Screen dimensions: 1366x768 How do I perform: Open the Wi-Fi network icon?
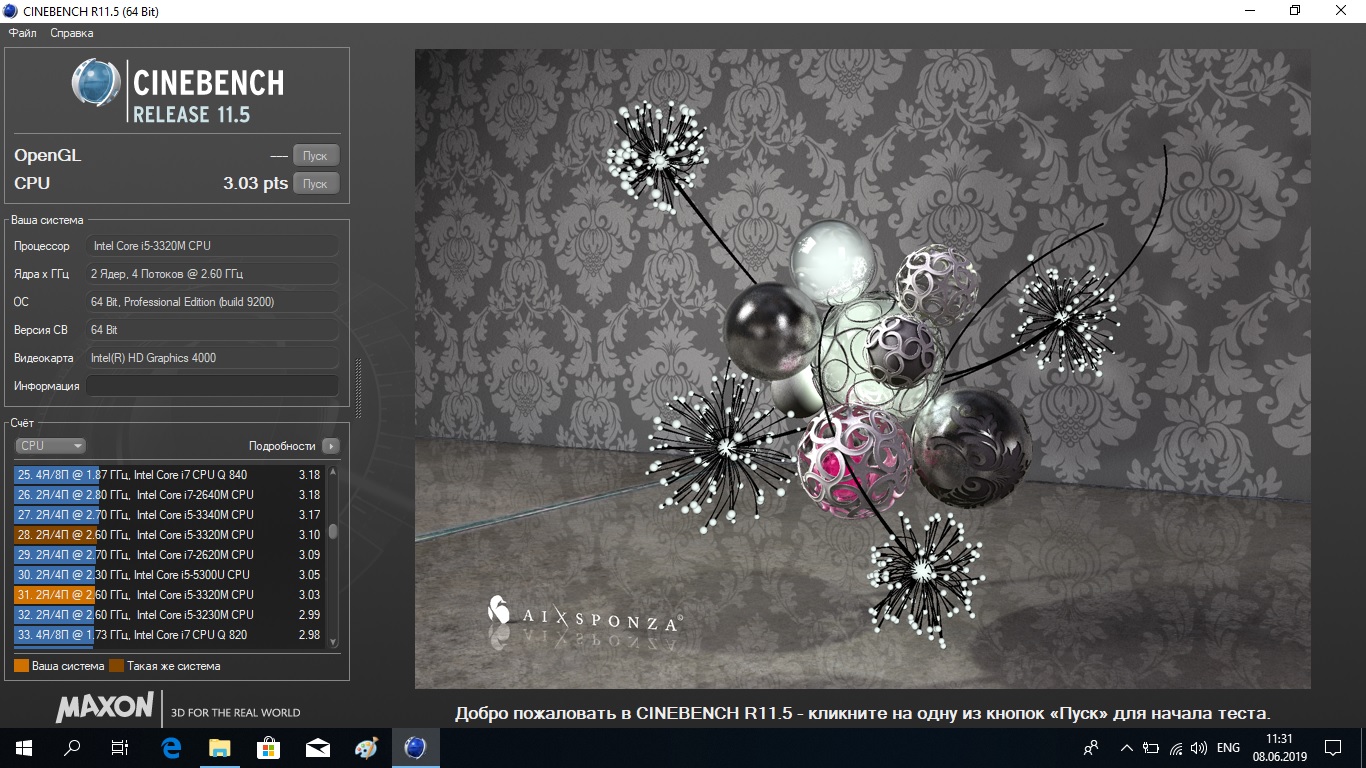(1176, 748)
